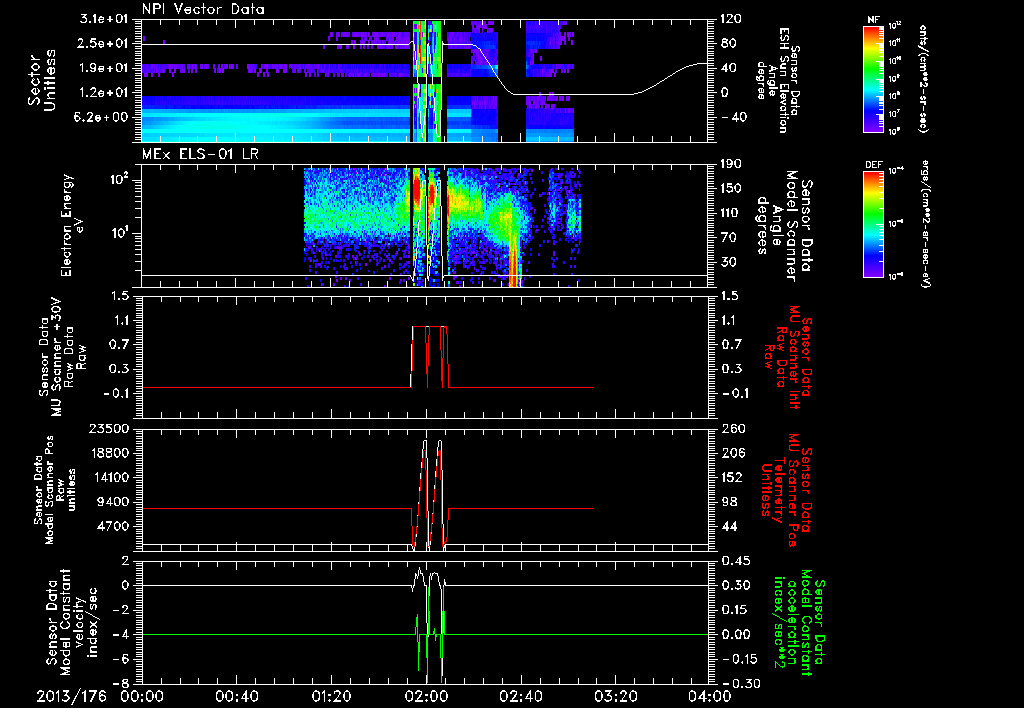The height and width of the screenshot is (708, 1024).
Task: Click the 9400 y-axis tick value
Action: click(113, 502)
